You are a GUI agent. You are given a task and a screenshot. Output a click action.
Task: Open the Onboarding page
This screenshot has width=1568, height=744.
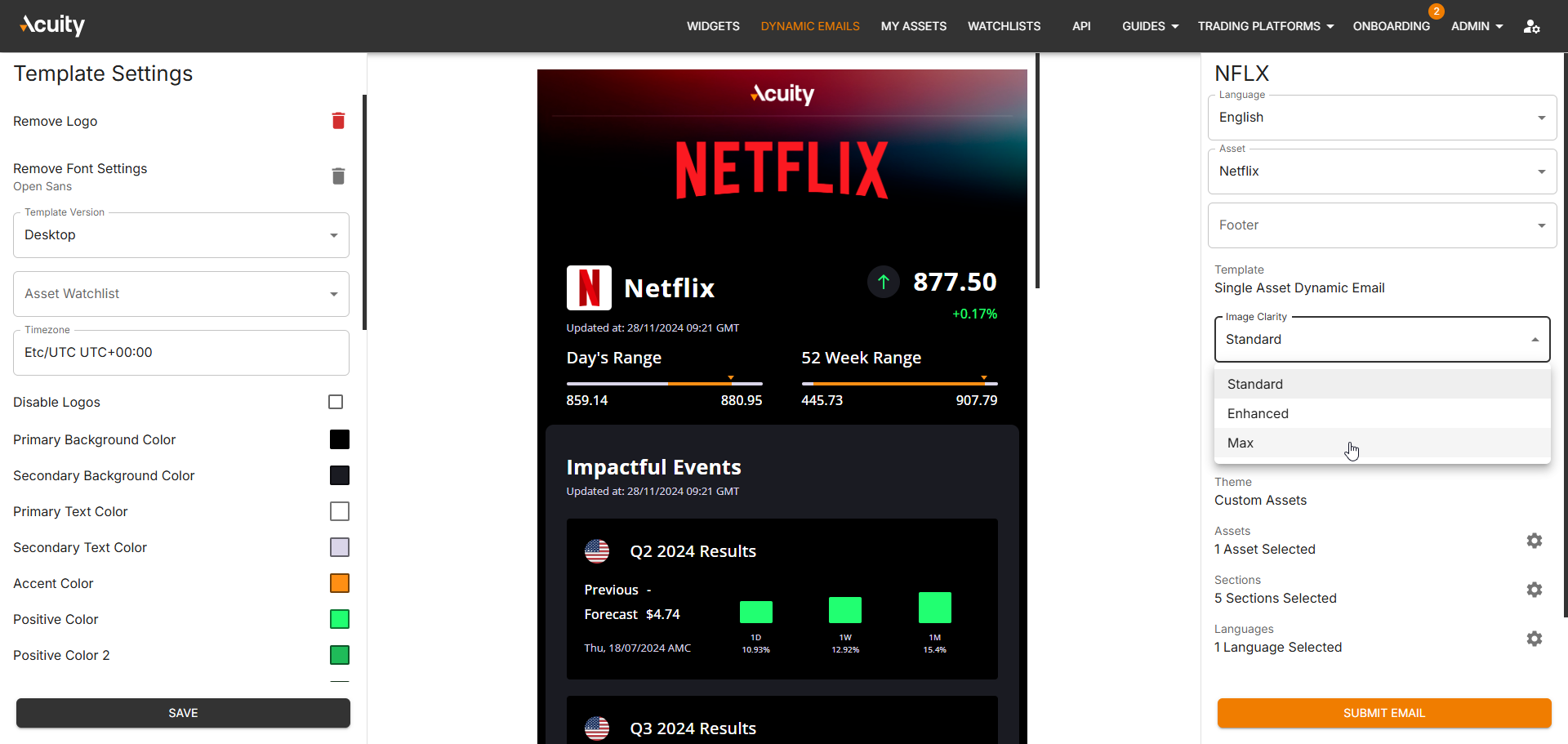pyautogui.click(x=1391, y=26)
